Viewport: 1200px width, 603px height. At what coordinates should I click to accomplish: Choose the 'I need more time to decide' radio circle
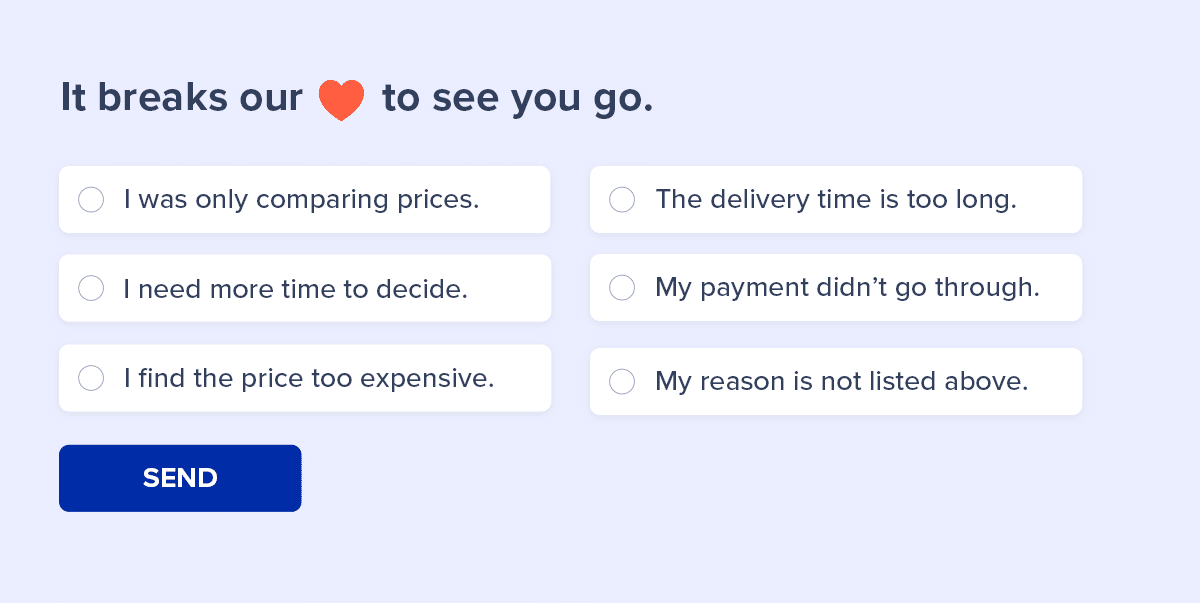coord(91,289)
